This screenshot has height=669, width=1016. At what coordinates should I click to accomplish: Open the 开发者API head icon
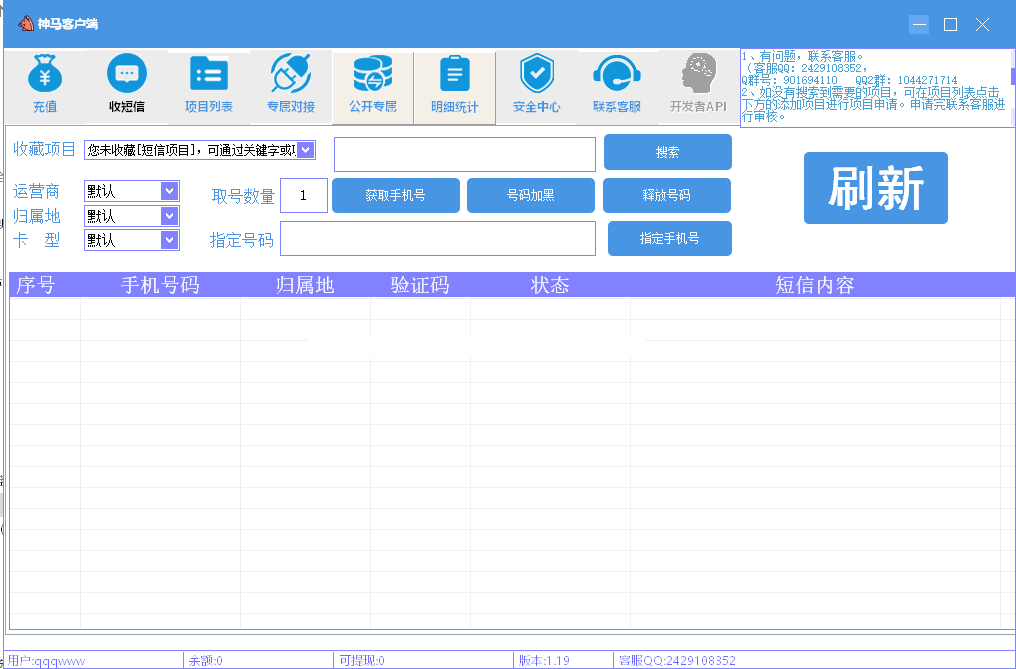698,73
